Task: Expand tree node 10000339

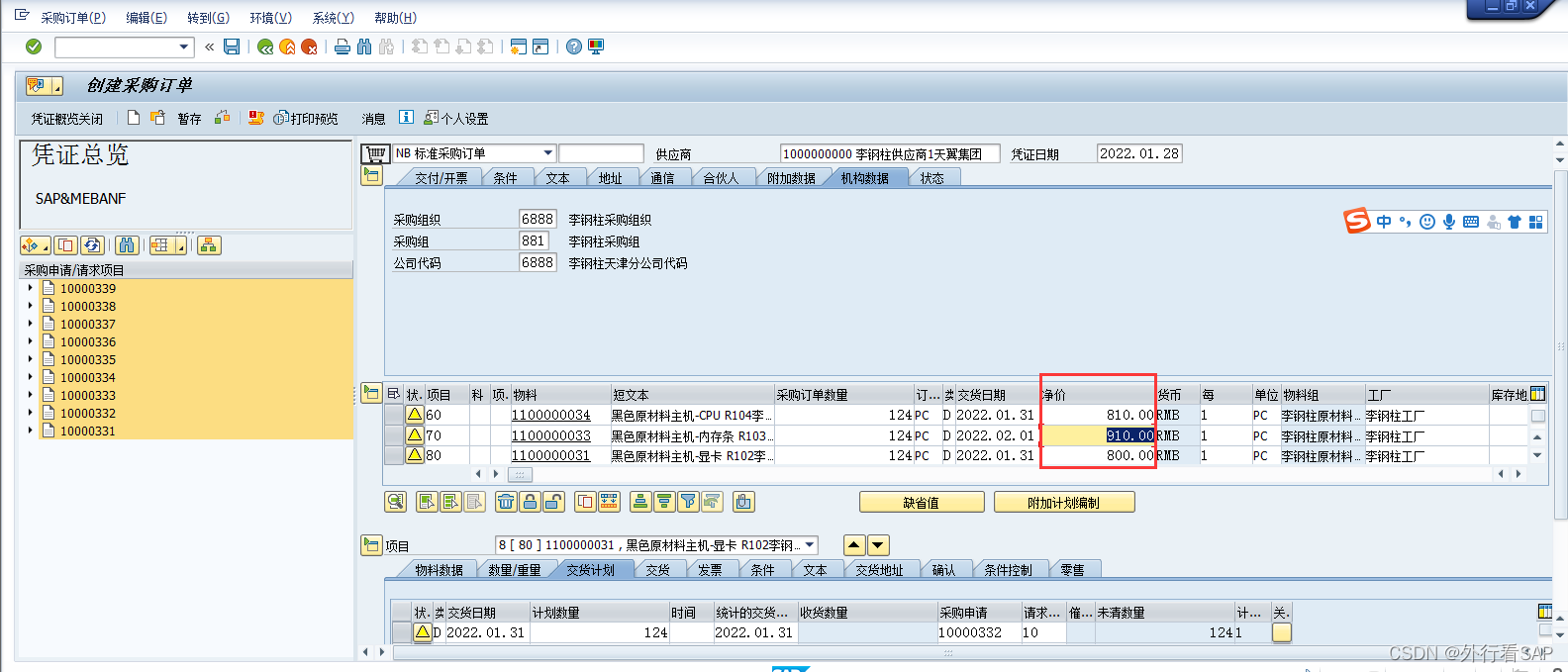Action: (x=30, y=288)
